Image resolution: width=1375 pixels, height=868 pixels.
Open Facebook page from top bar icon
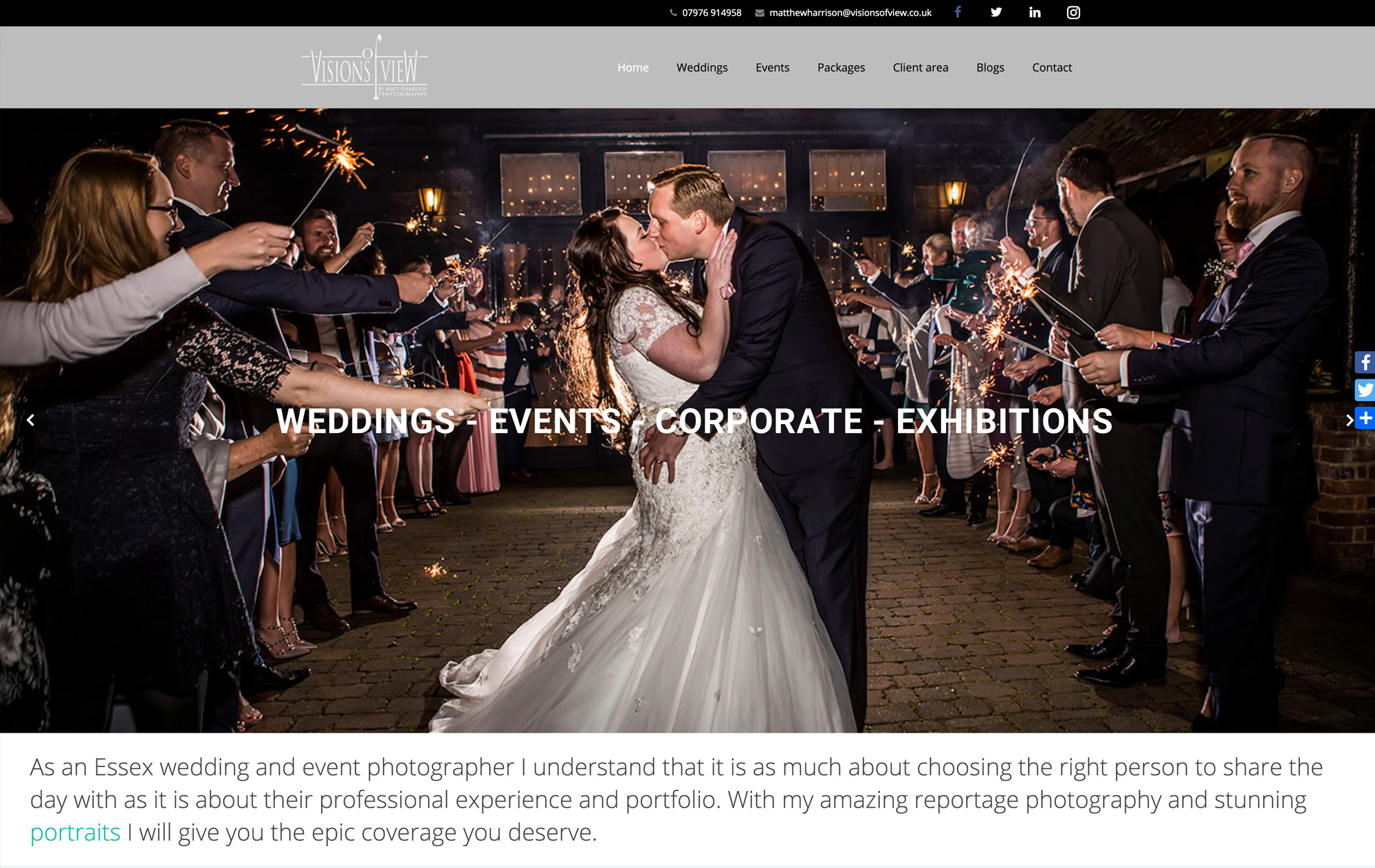pos(958,12)
